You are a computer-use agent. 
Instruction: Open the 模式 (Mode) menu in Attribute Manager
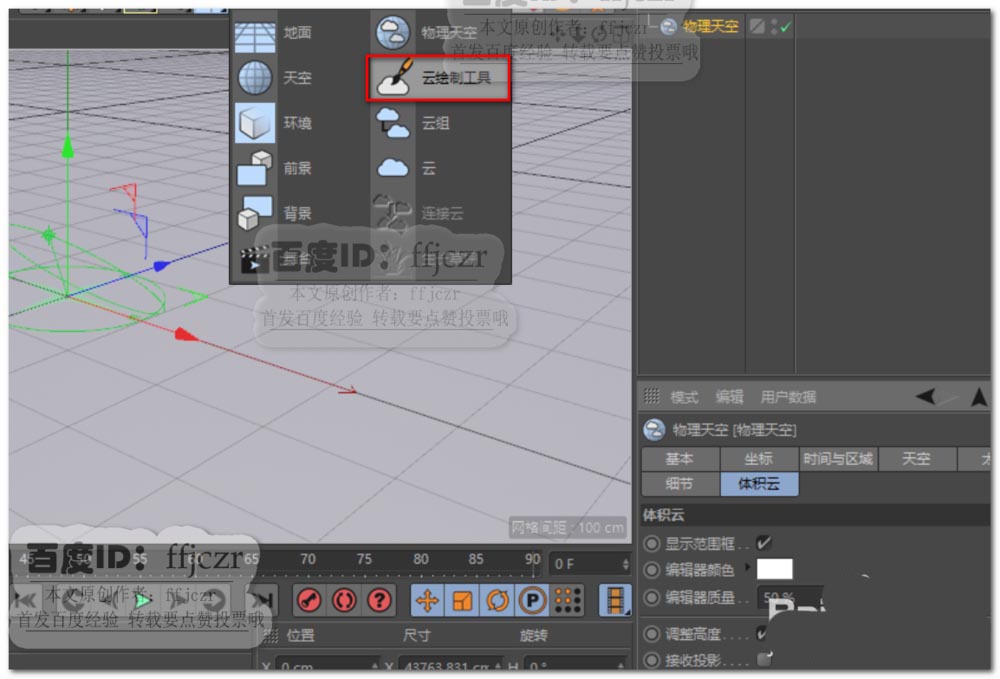(684, 397)
